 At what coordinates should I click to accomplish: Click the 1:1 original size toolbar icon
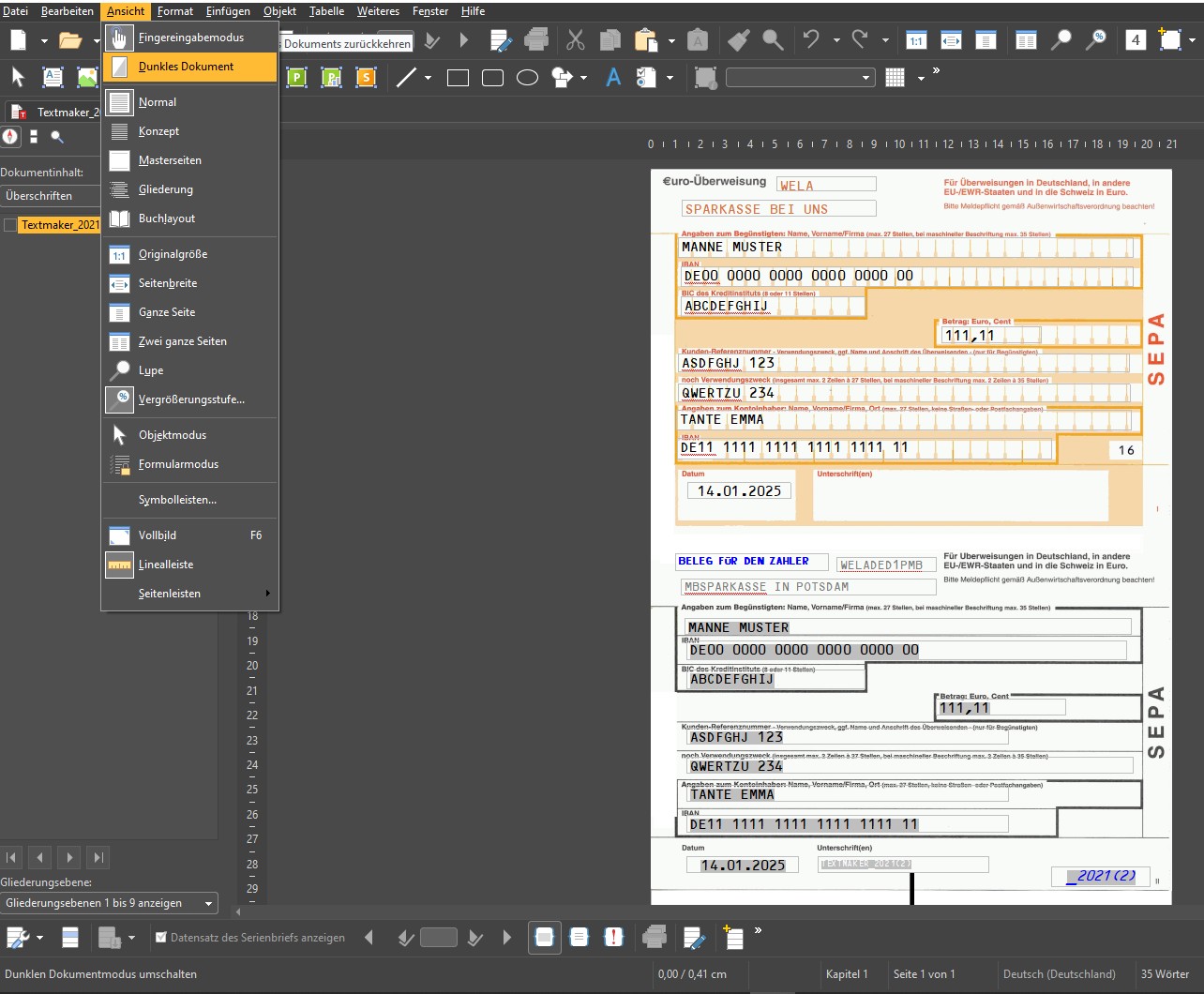point(916,40)
